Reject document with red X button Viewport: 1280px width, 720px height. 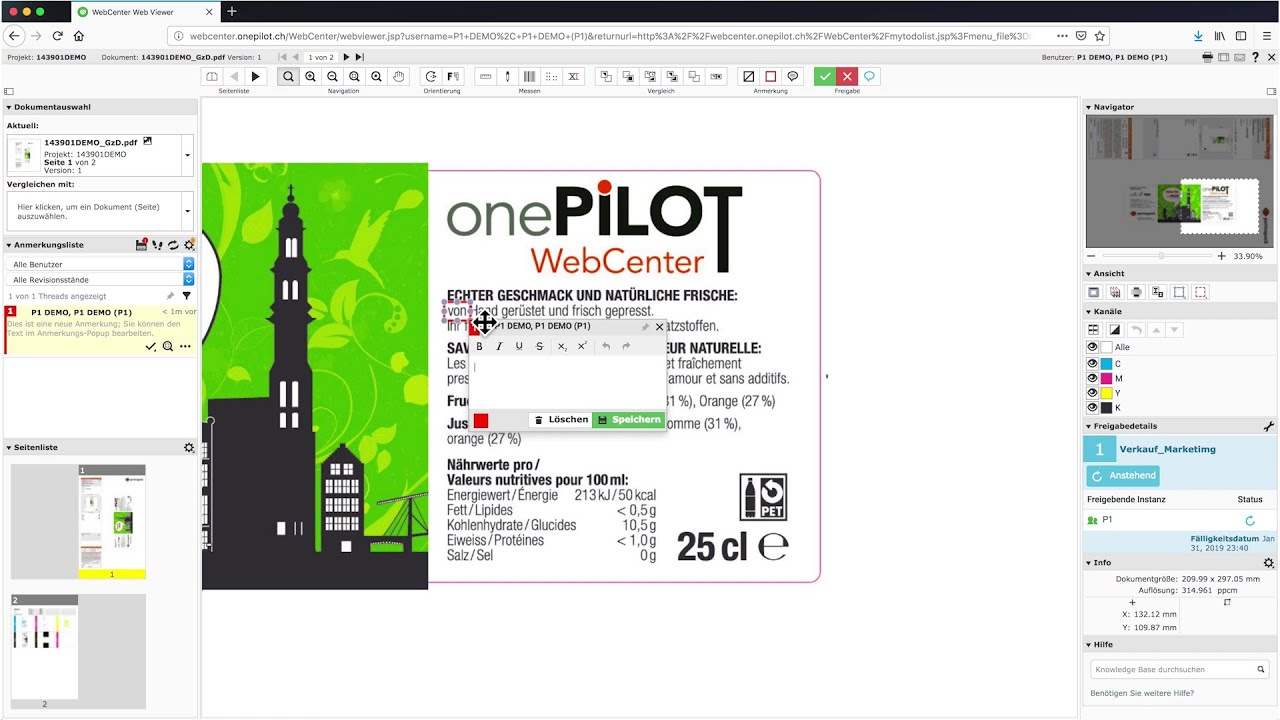click(847, 76)
